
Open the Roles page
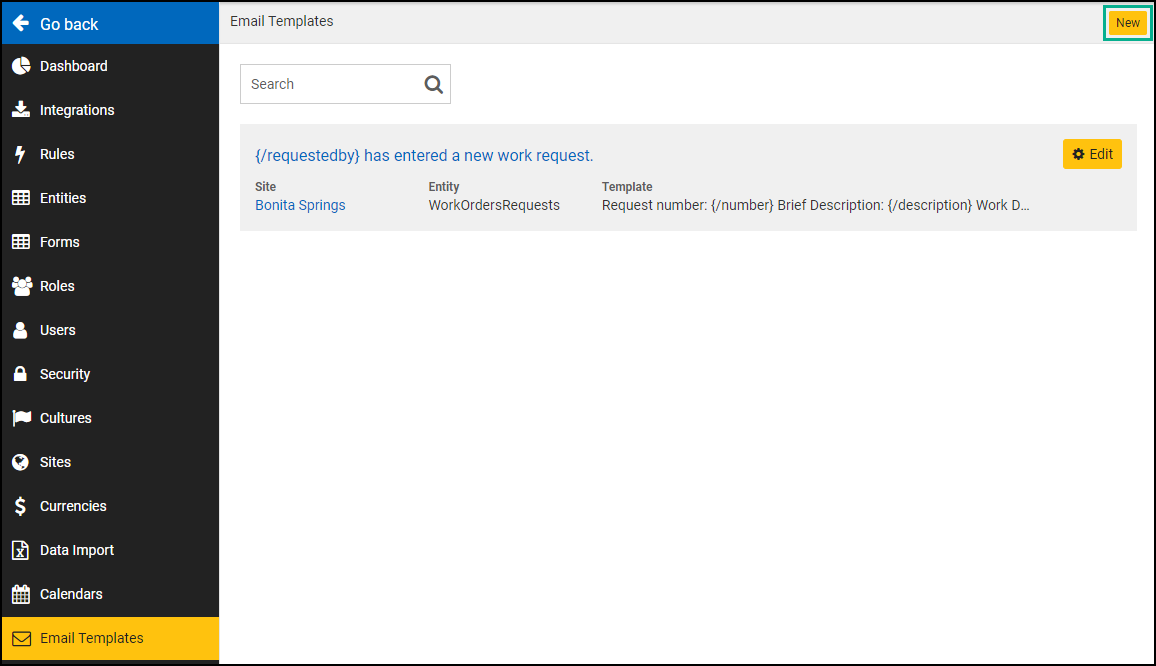tap(111, 286)
